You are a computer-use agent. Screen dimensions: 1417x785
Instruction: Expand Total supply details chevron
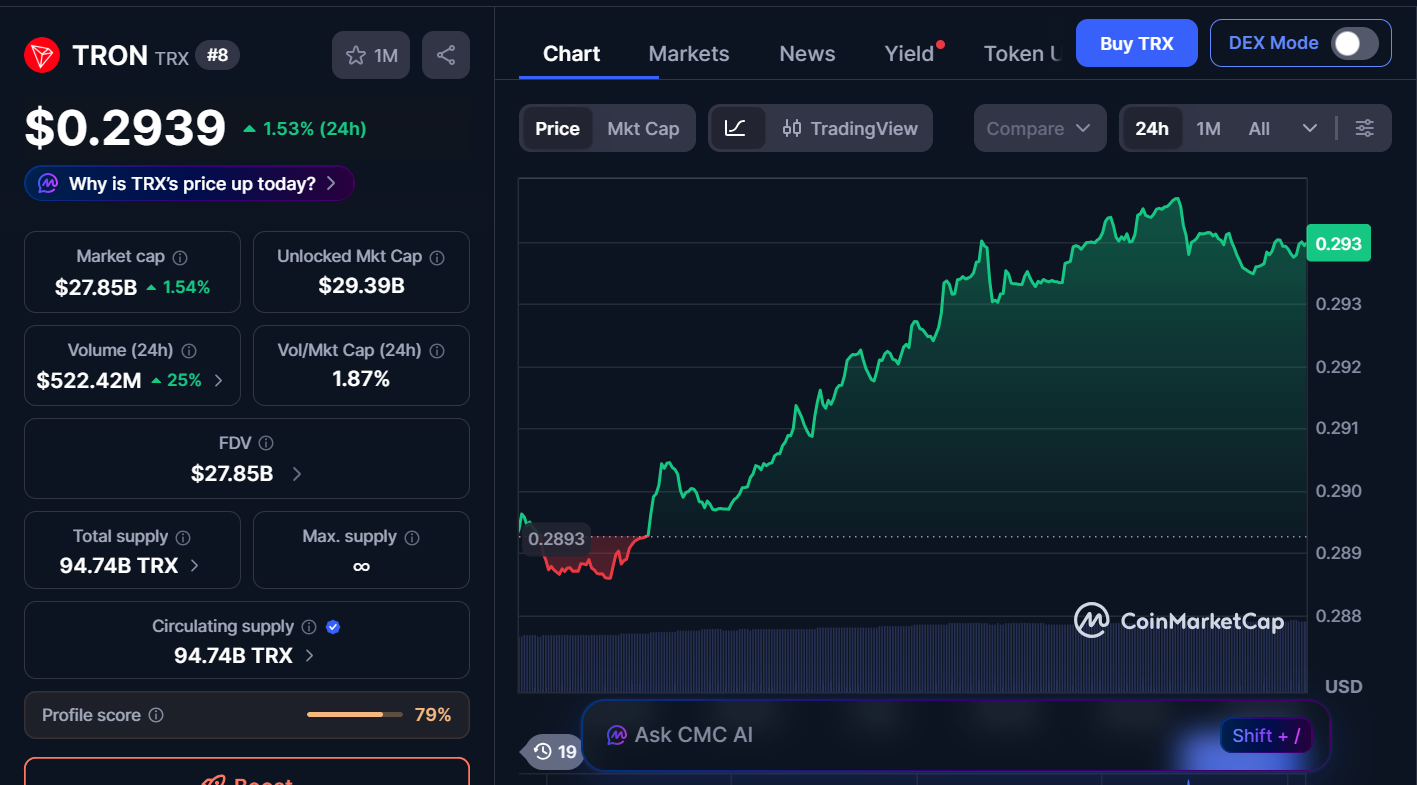click(194, 565)
